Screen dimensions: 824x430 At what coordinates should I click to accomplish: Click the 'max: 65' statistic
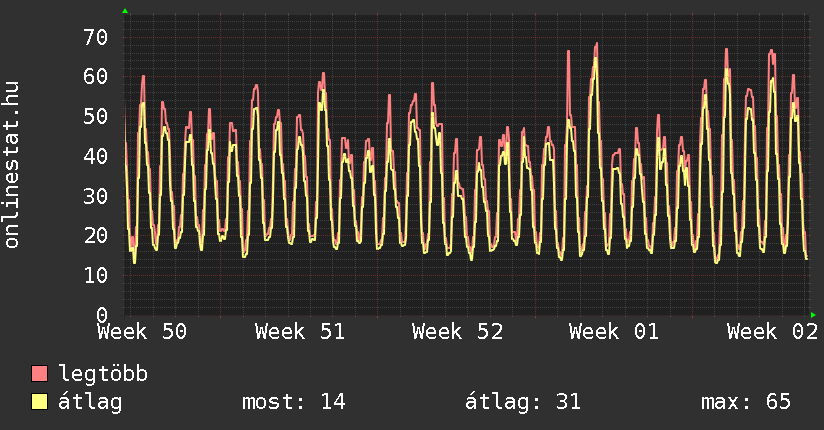tap(746, 402)
